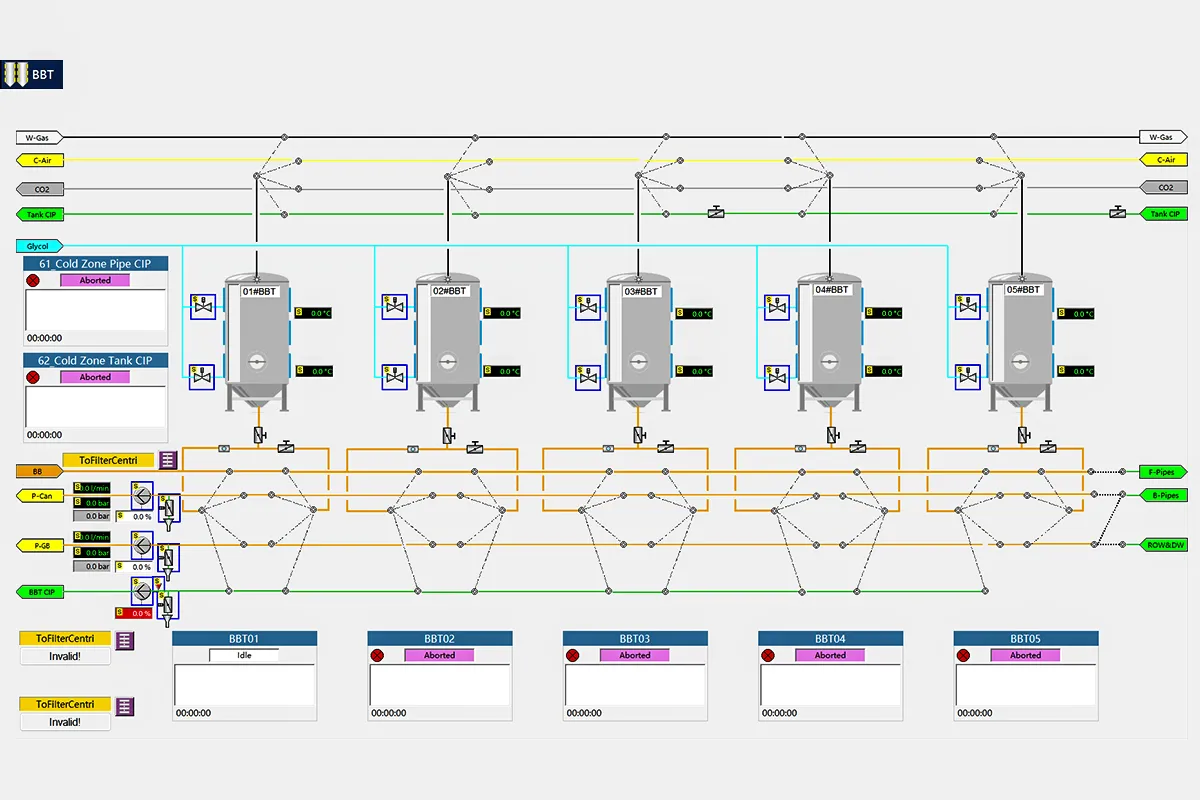Click the 61_Cold Zone Pipe CIP header
The image size is (1200, 800).
95,264
